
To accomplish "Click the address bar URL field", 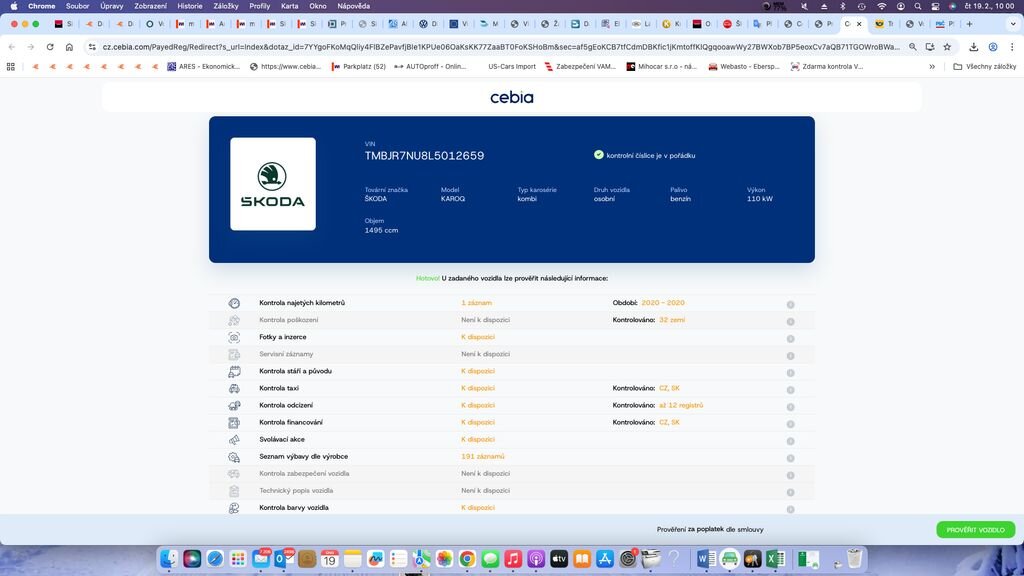I will point(500,47).
